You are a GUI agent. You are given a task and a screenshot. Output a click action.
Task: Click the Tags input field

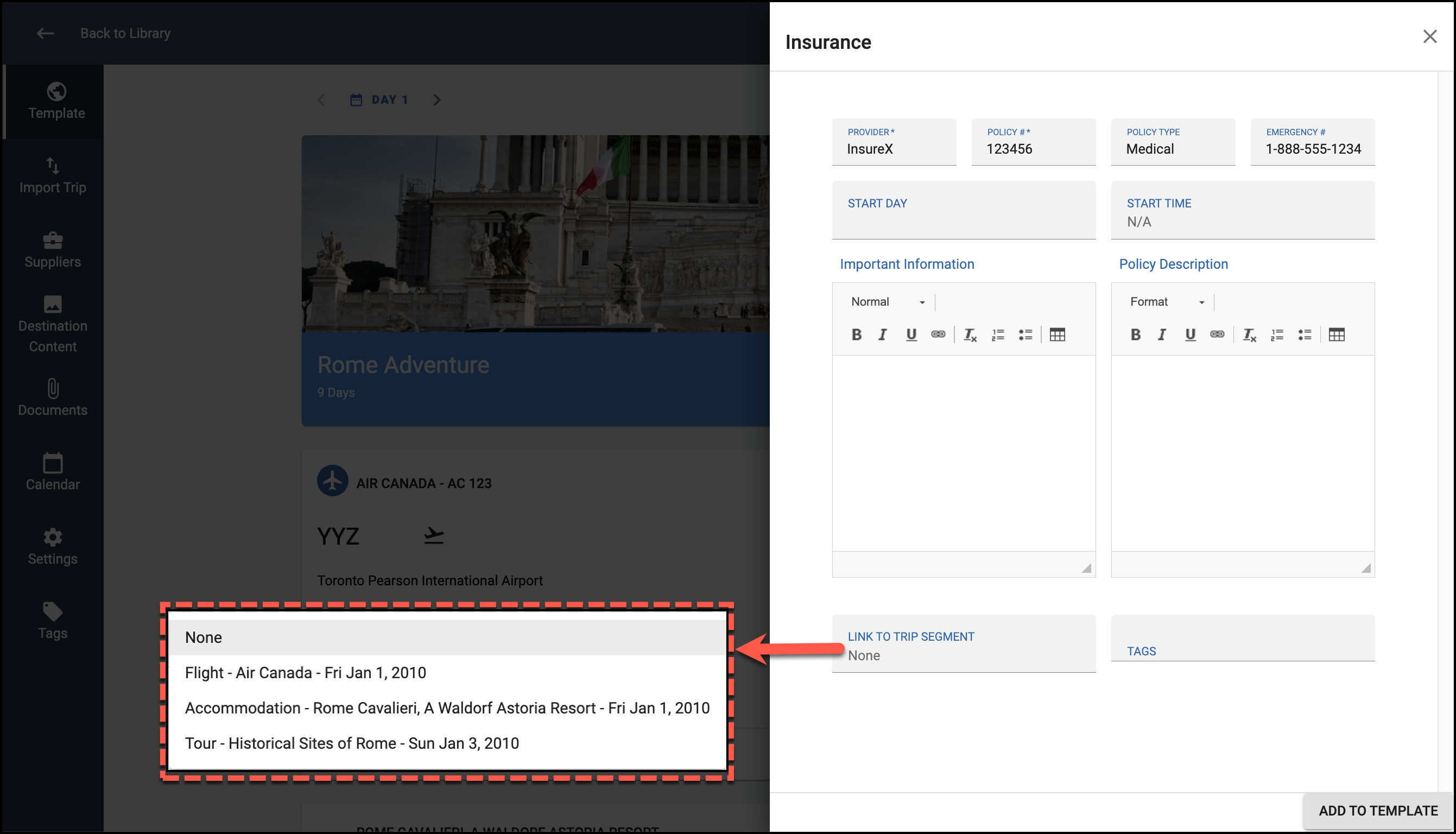pyautogui.click(x=1243, y=638)
